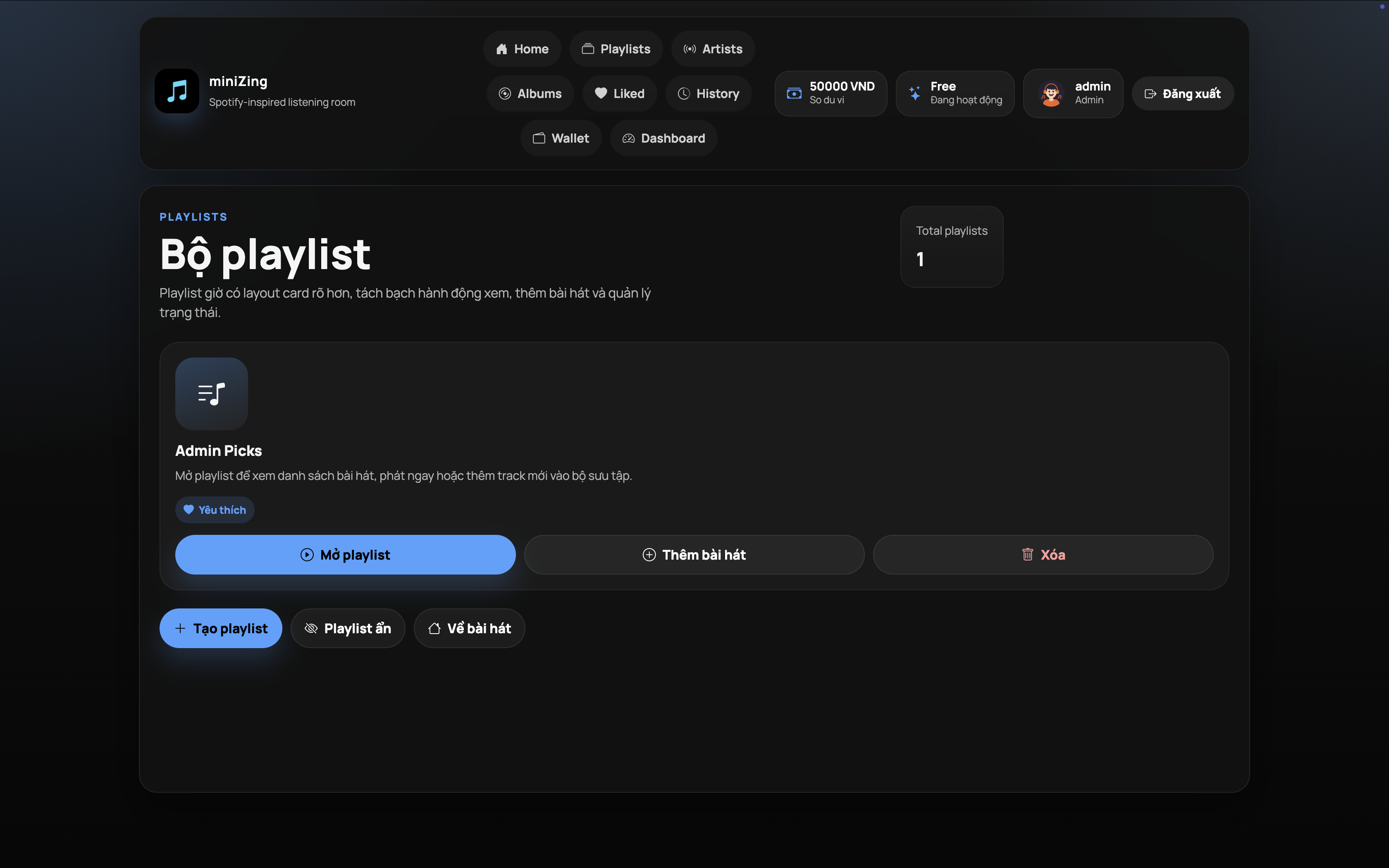Open the Admin Picks playlist cover thumbnail
This screenshot has width=1389, height=868.
(211, 394)
